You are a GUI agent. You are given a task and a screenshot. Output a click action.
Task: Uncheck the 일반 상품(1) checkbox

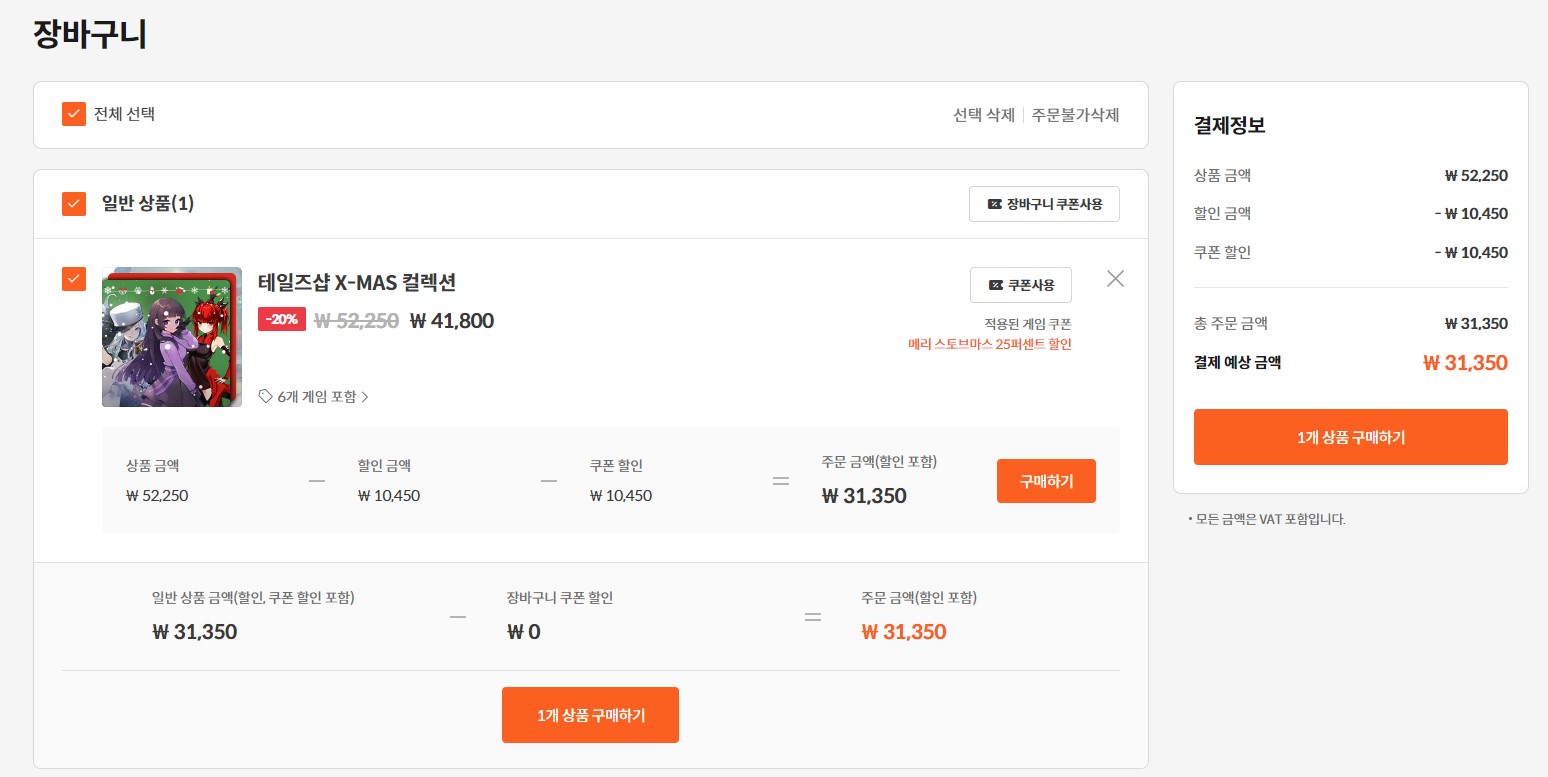(x=74, y=204)
